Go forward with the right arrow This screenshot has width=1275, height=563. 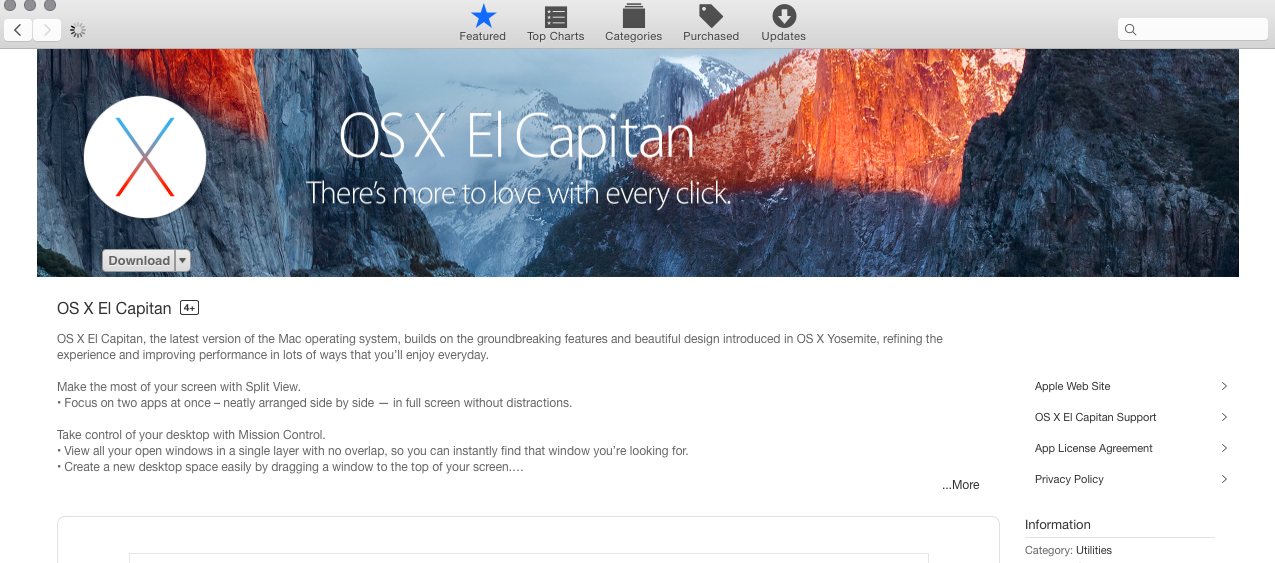pos(47,30)
